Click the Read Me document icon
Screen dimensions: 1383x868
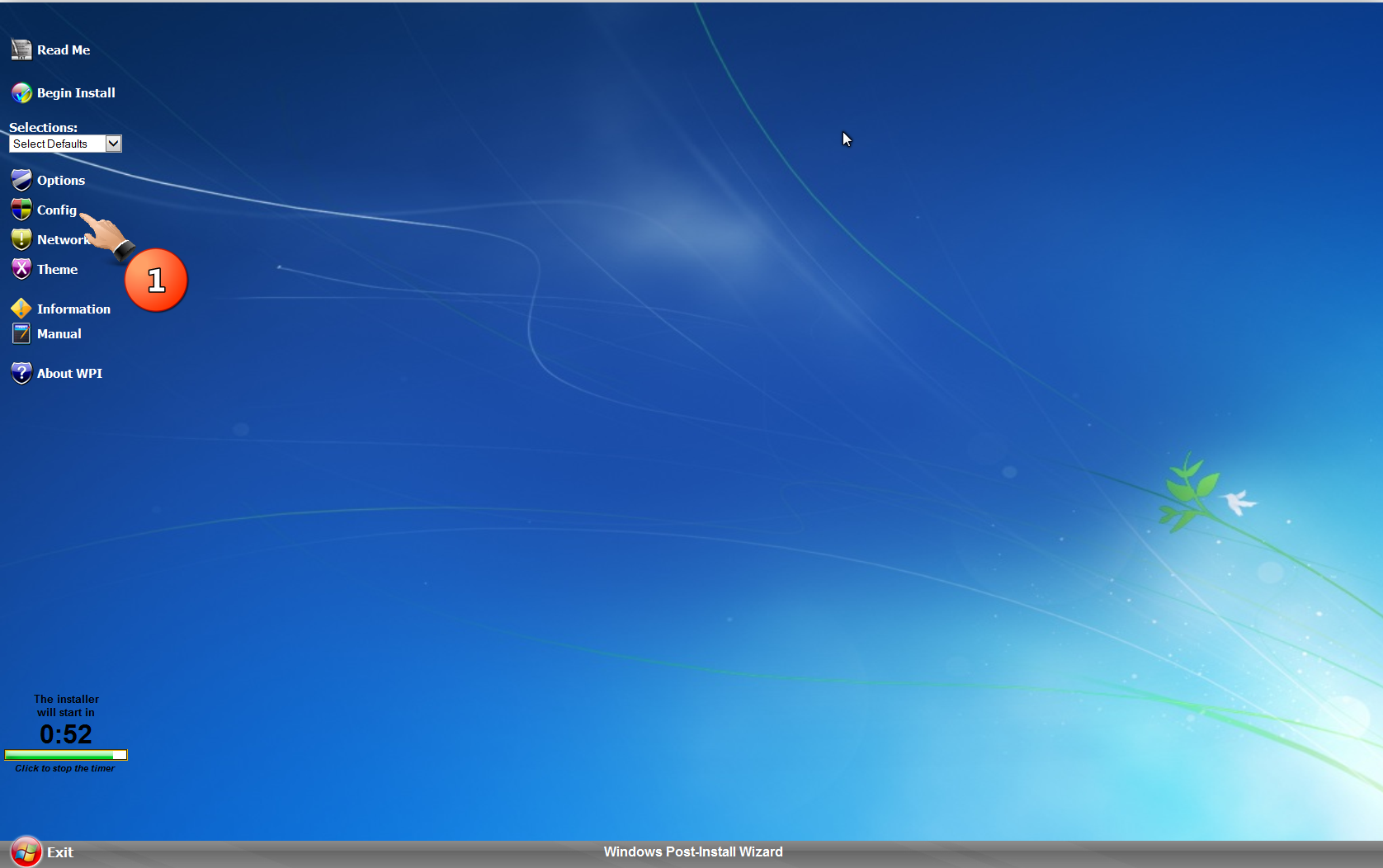(21, 50)
